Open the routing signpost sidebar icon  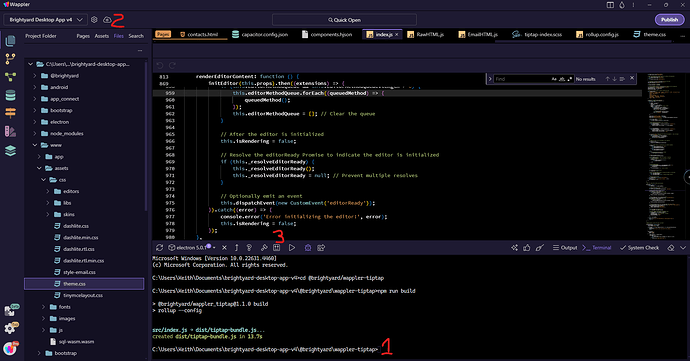11,113
